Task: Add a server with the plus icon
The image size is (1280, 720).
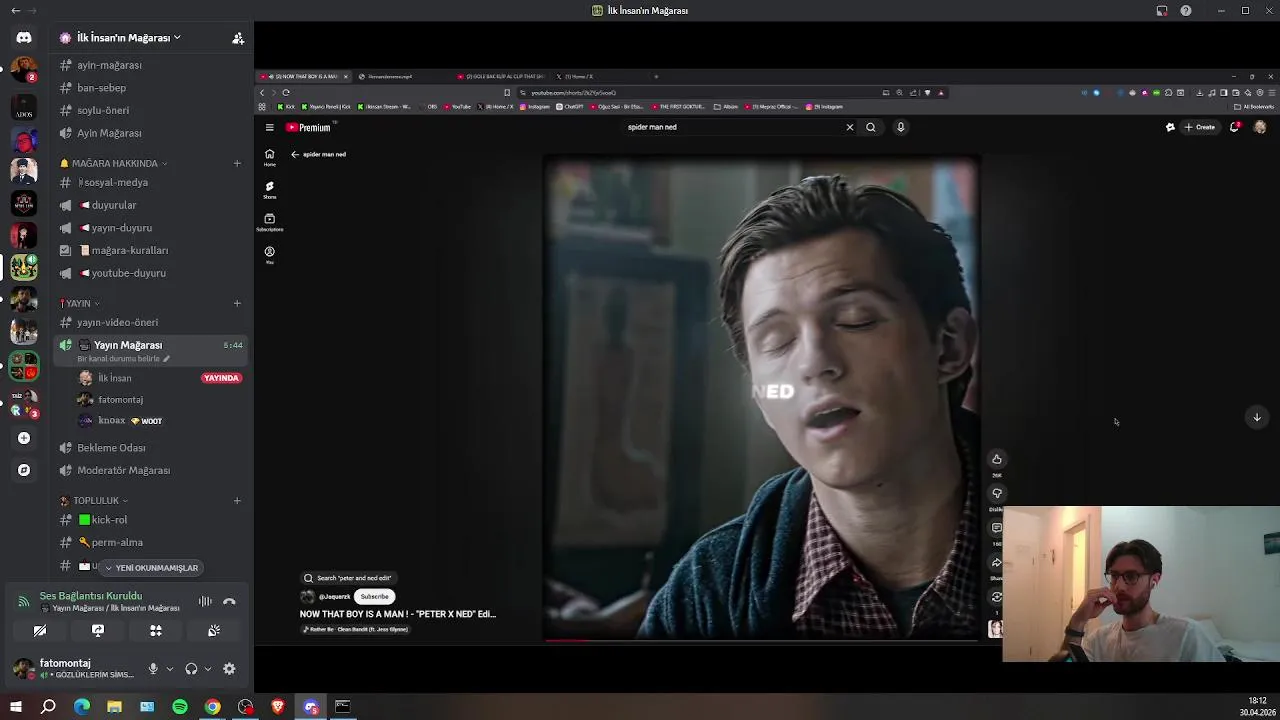Action: point(24,438)
